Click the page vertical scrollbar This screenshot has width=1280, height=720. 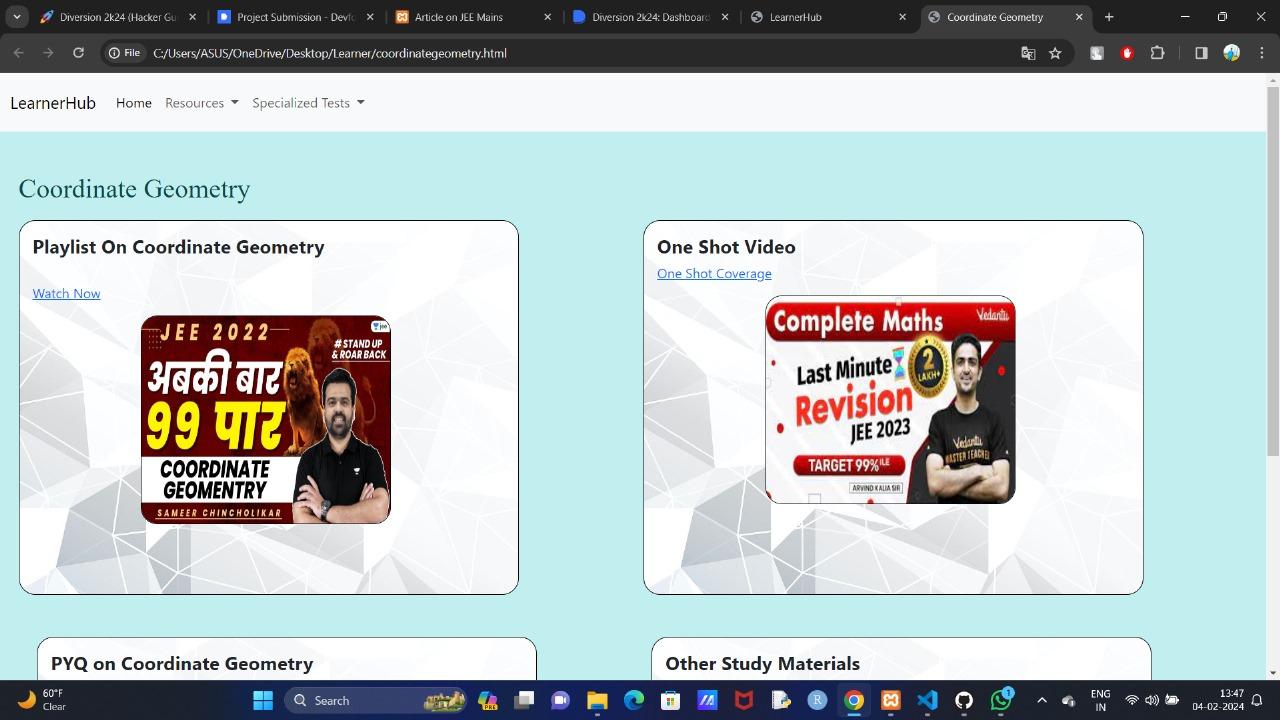click(x=1273, y=270)
